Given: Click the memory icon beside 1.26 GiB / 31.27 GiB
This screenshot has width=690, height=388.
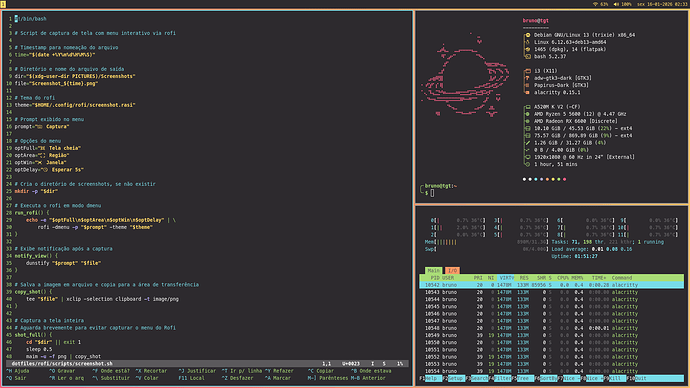Looking at the screenshot, I should [x=528, y=143].
